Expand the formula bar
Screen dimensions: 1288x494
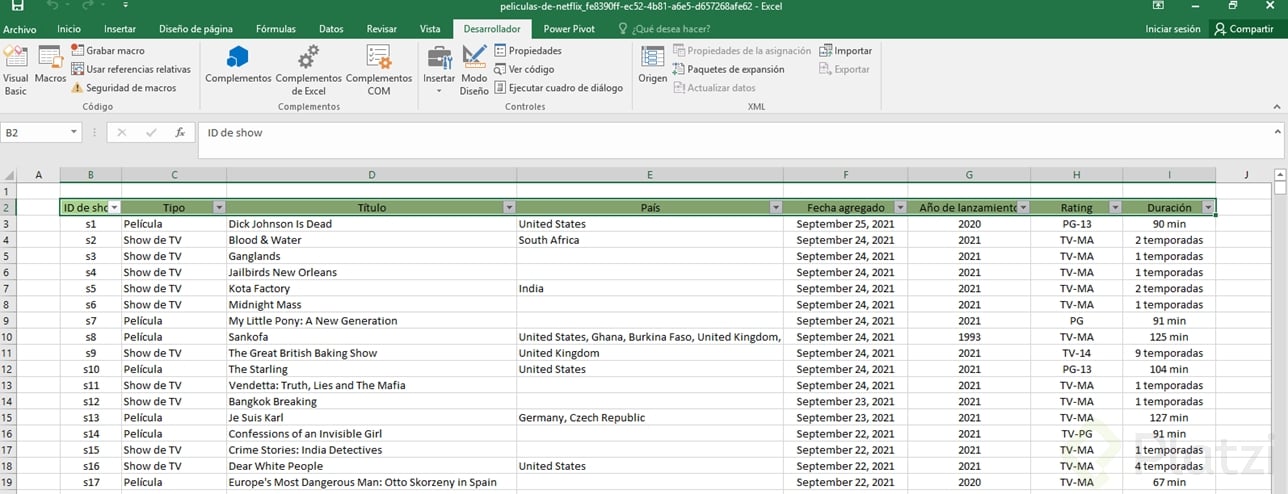click(1278, 131)
